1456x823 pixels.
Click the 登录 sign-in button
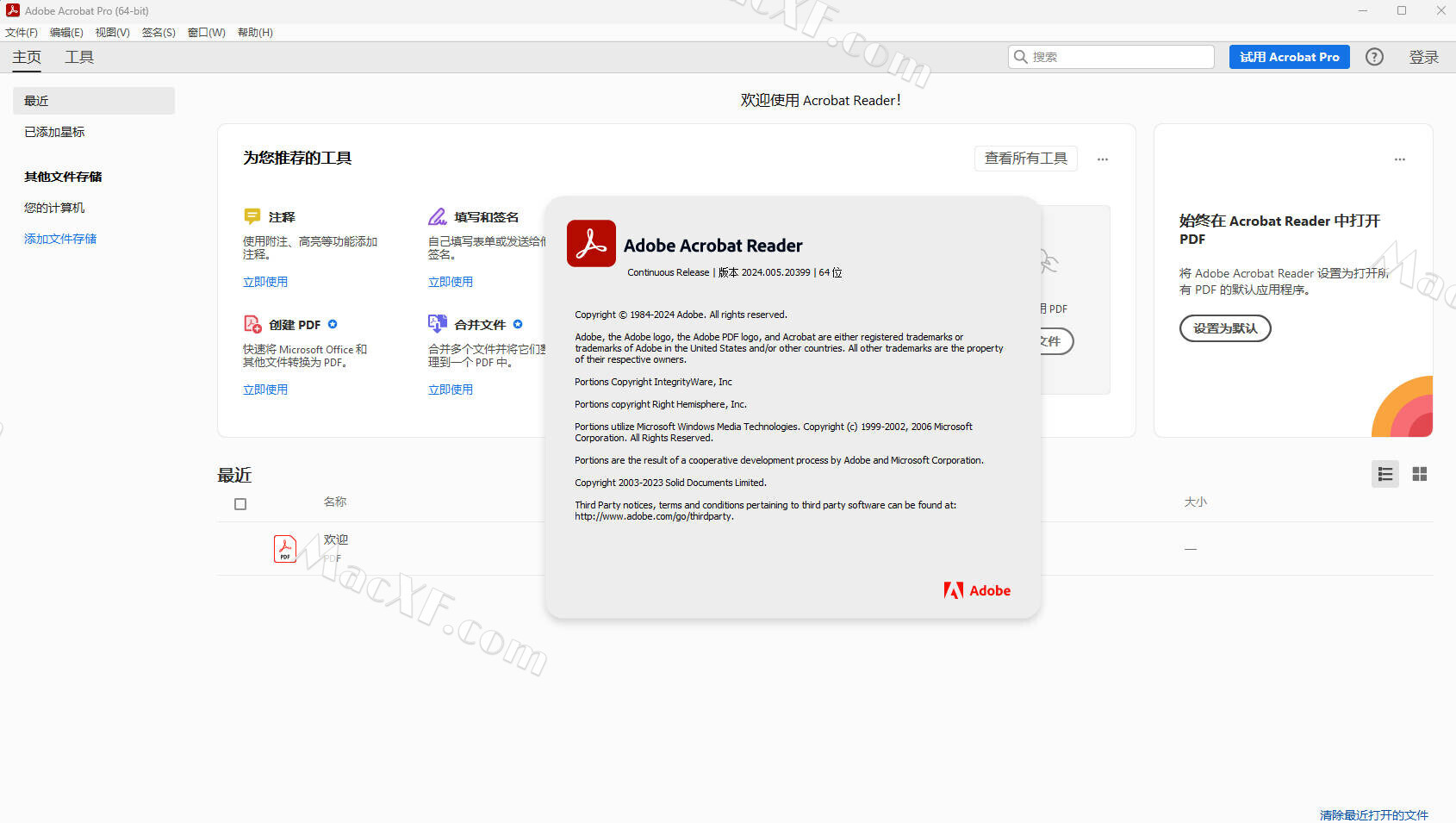pos(1423,57)
